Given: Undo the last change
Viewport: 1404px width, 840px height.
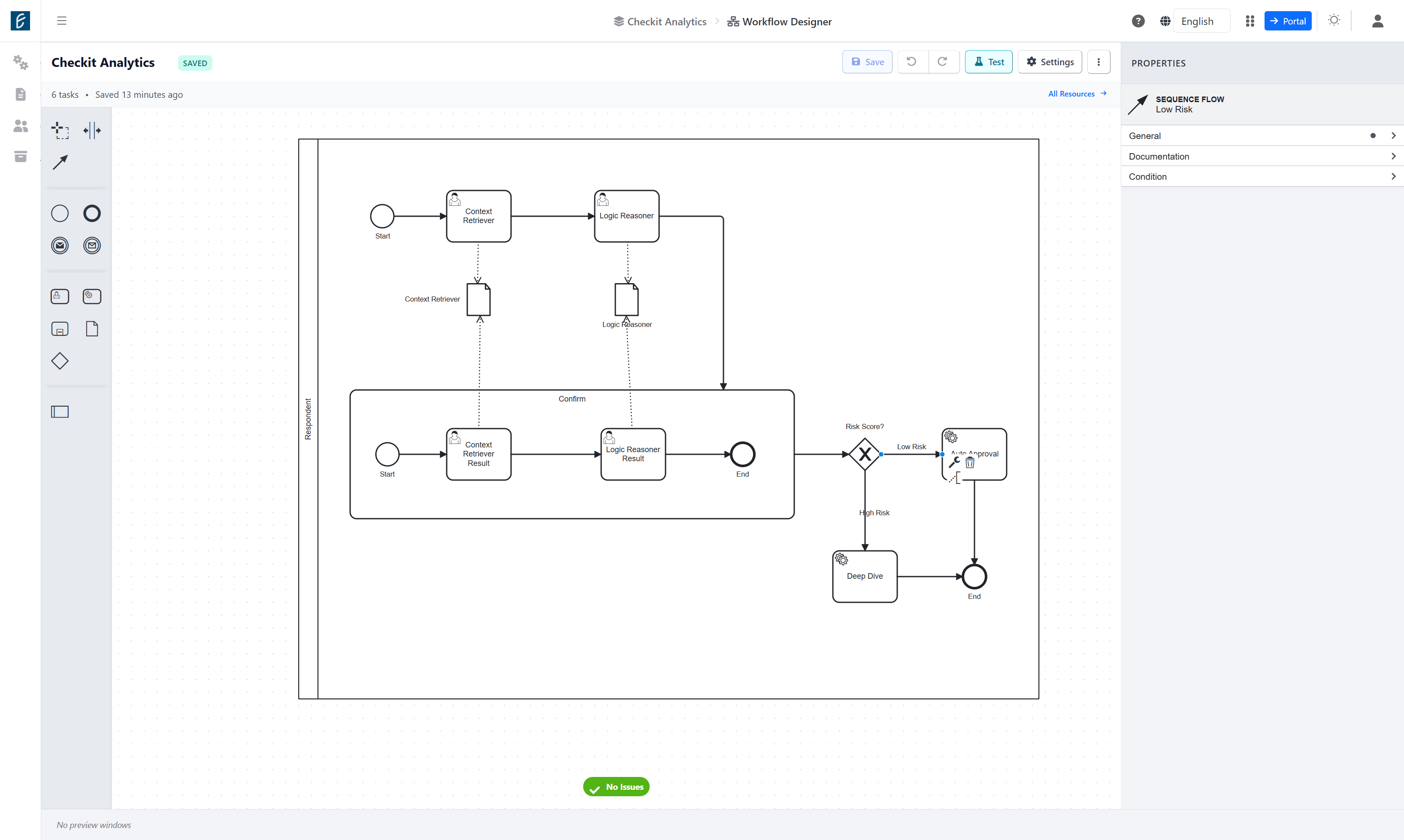Looking at the screenshot, I should click(x=911, y=62).
